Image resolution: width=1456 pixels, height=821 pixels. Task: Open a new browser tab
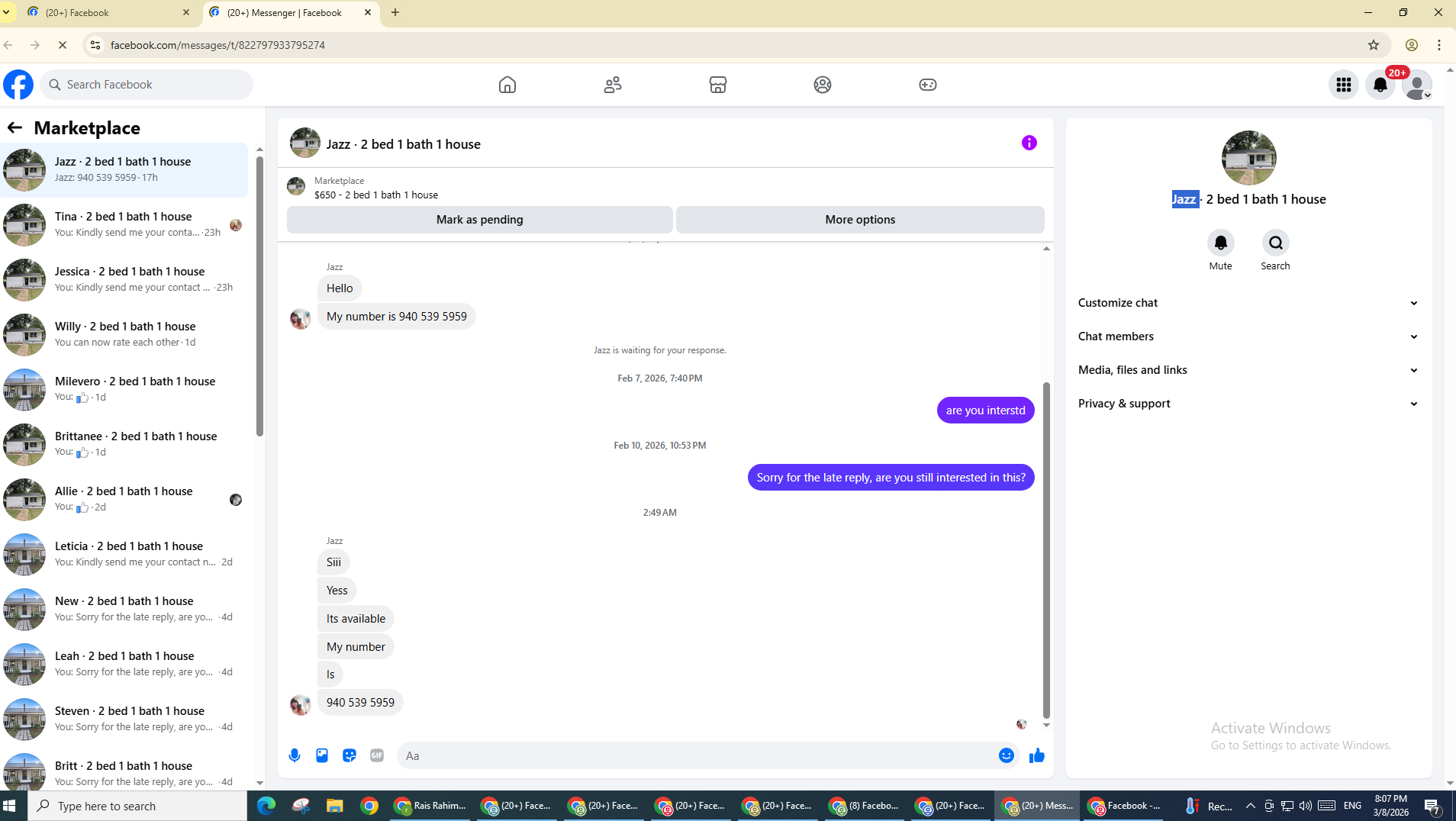[x=395, y=12]
